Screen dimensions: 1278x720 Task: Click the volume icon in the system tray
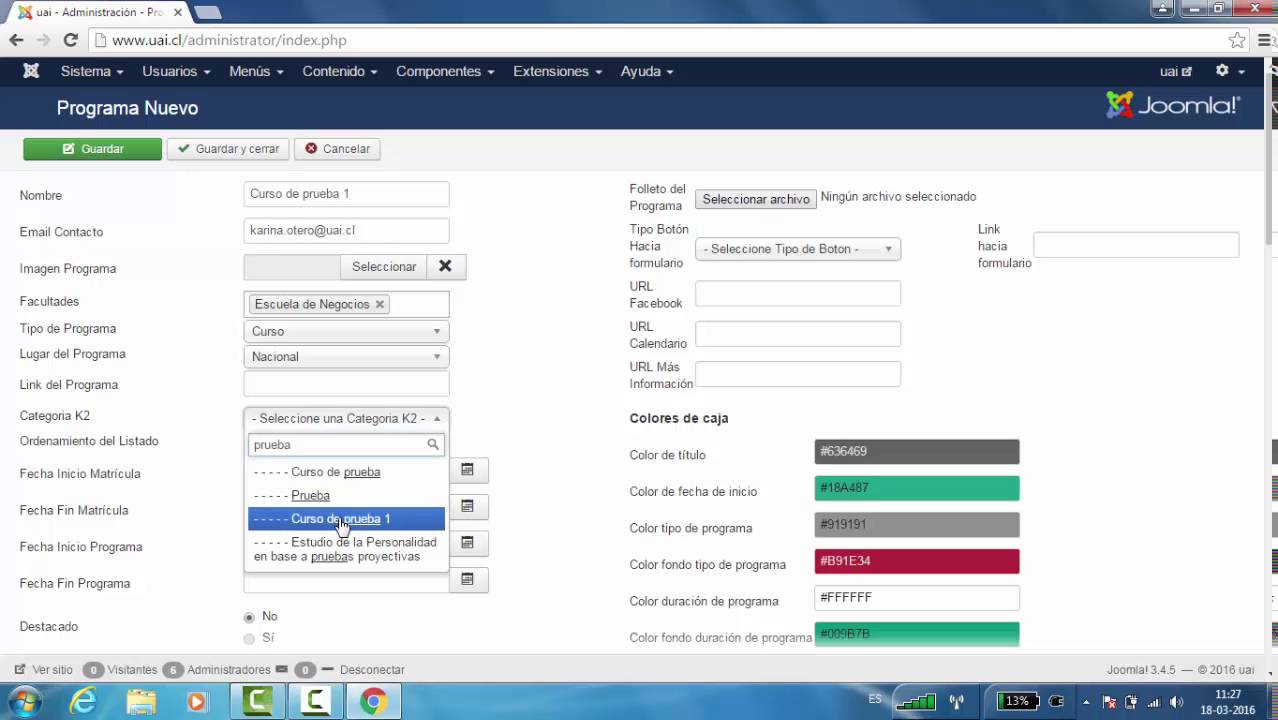pos(1176,702)
